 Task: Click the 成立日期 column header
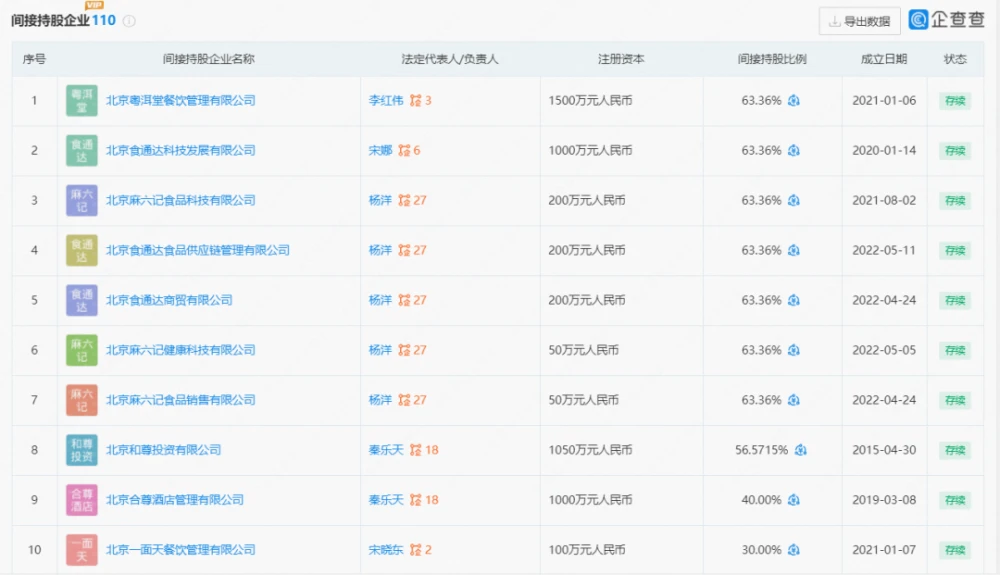click(x=883, y=59)
